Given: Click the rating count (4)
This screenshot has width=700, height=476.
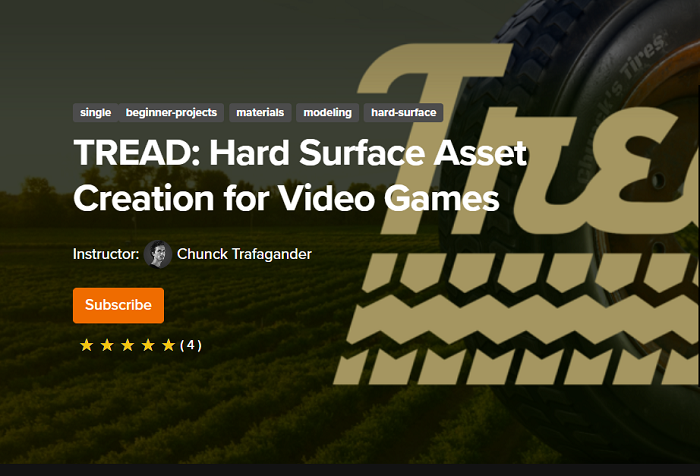Looking at the screenshot, I should (191, 345).
